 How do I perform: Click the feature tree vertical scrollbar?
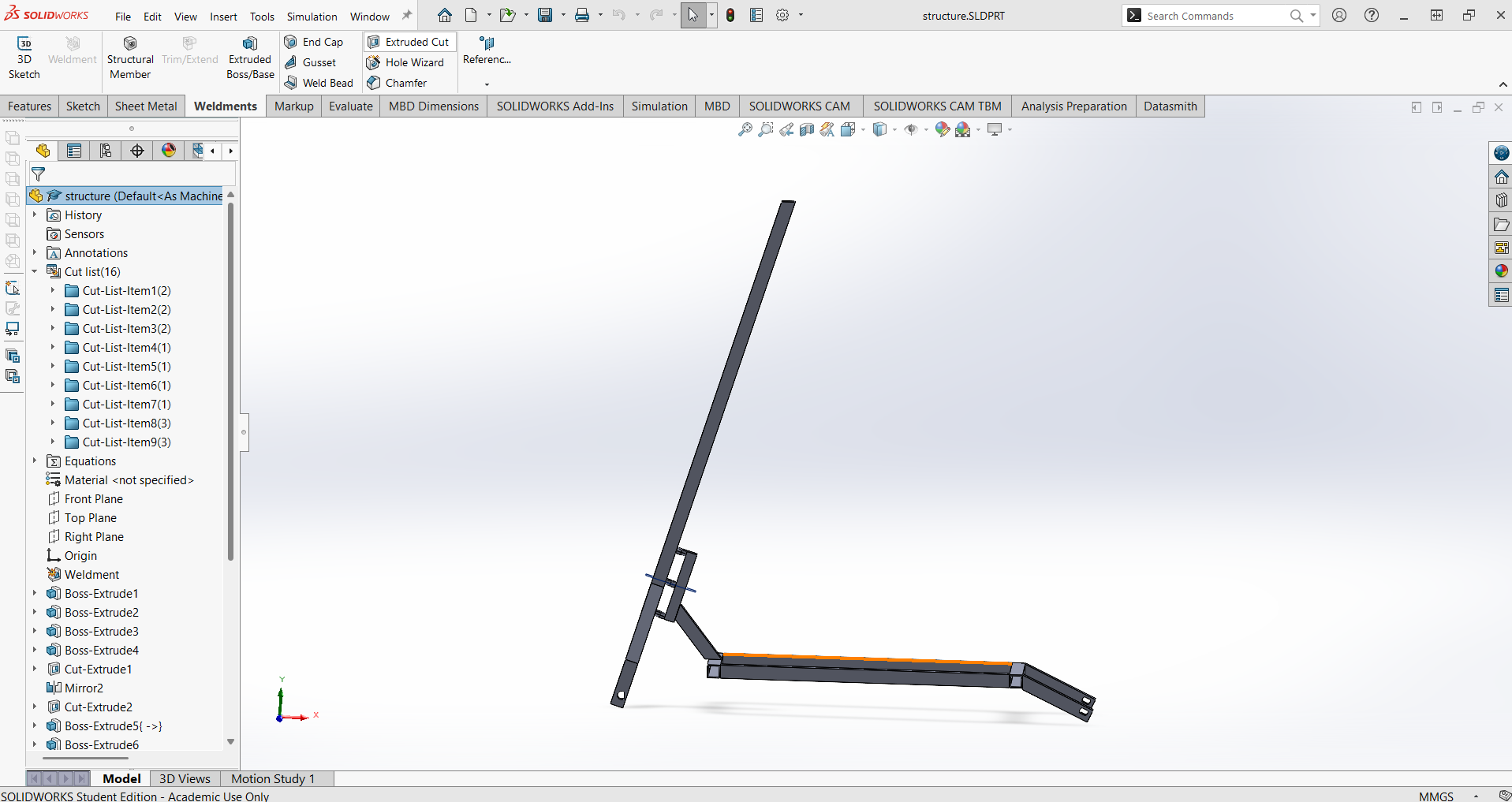[x=230, y=382]
